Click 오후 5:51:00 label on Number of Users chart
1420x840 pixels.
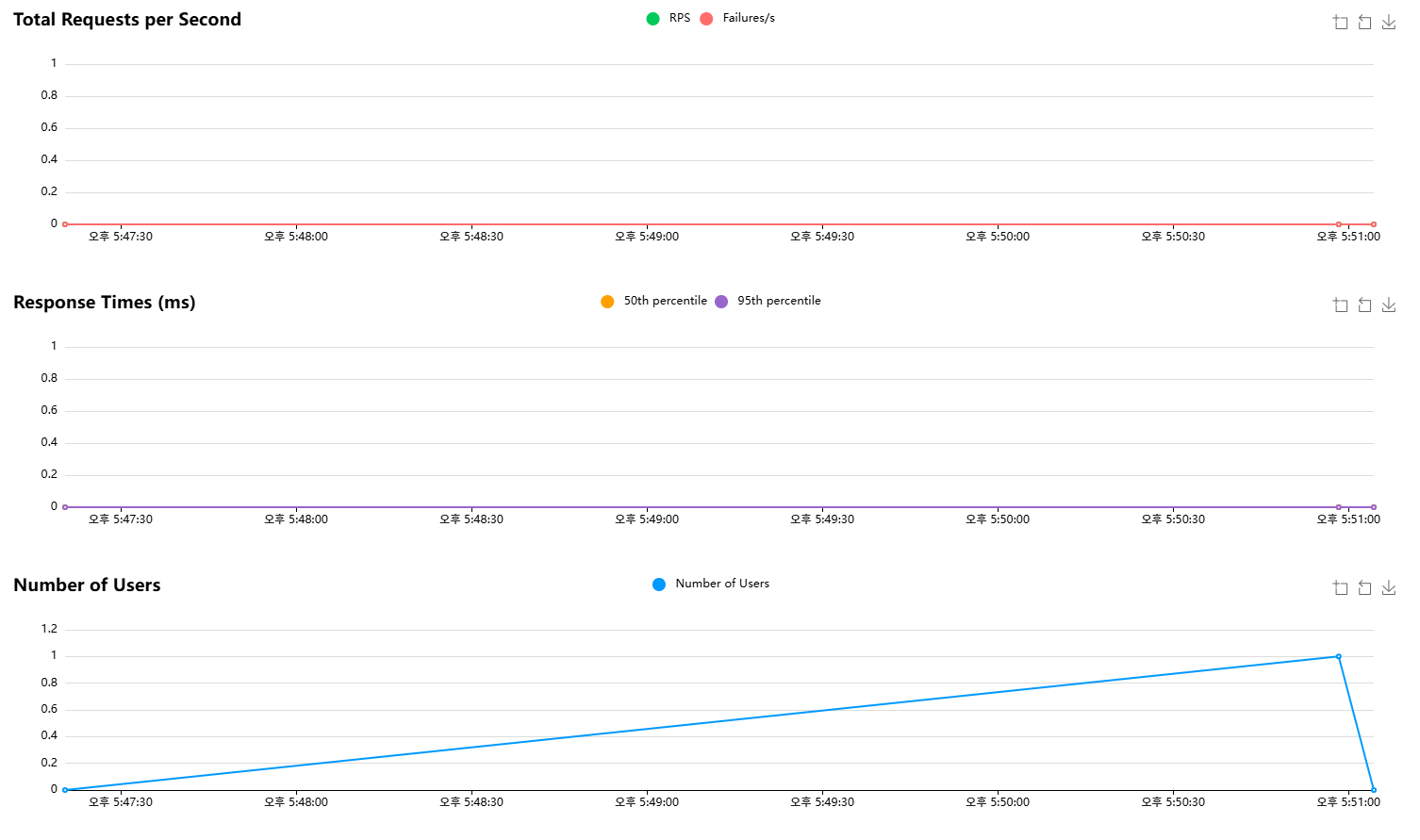pyautogui.click(x=1348, y=802)
